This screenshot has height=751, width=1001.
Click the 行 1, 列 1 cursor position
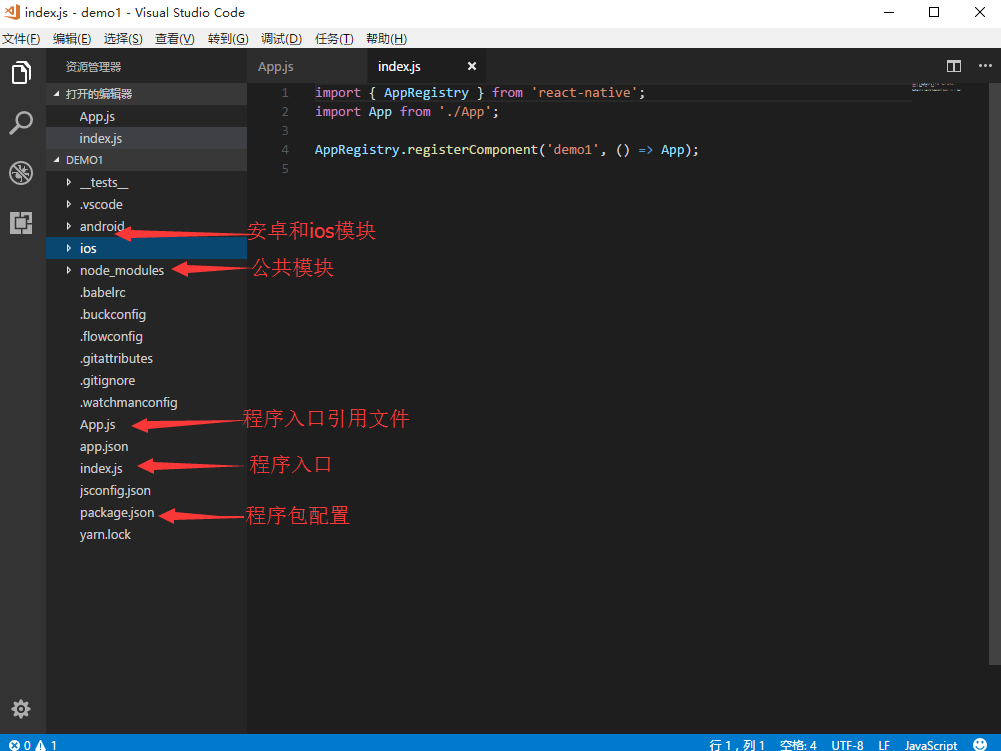tap(737, 745)
